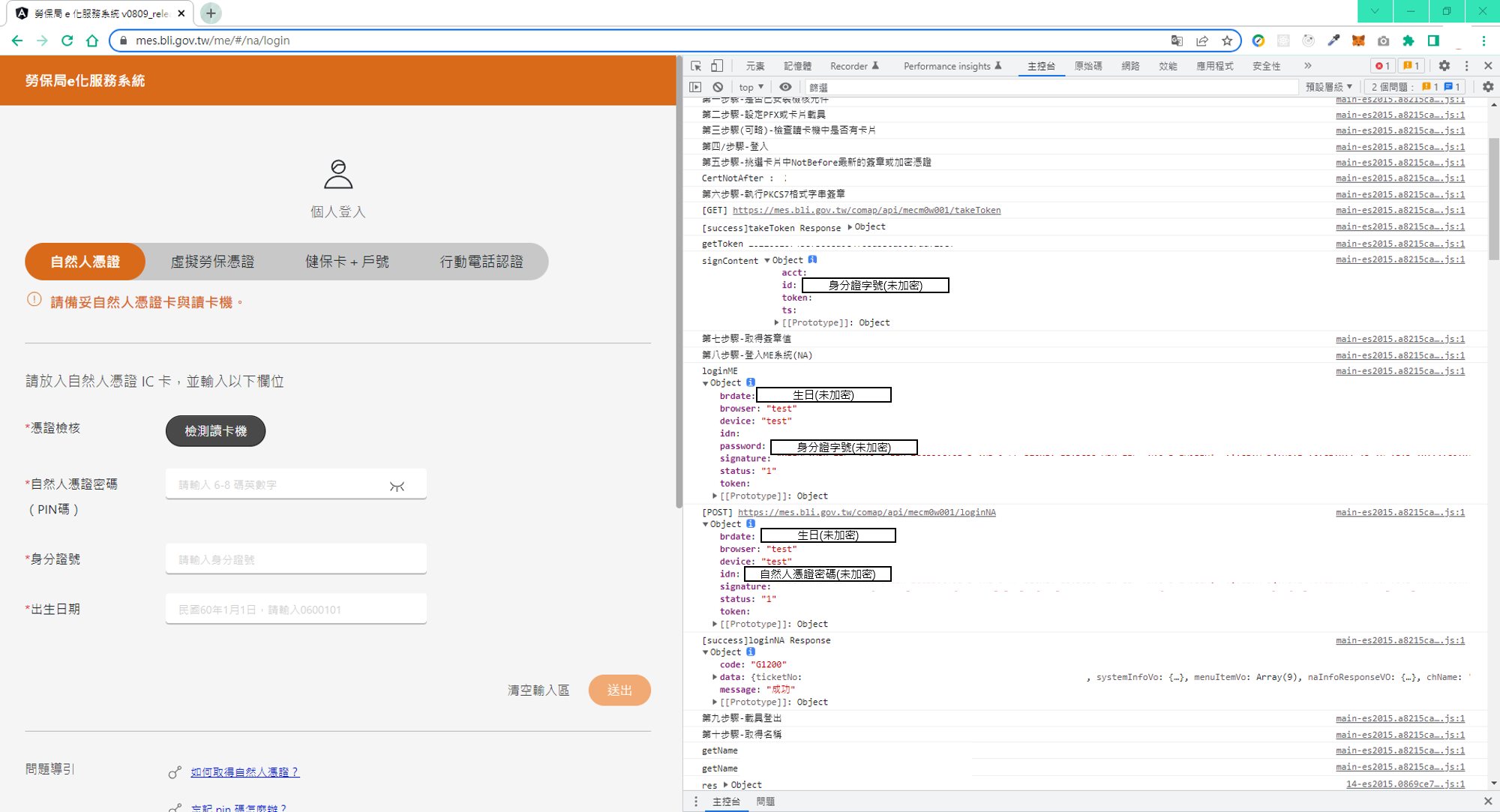Click the browser forward arrow
The image size is (1500, 812).
42,40
